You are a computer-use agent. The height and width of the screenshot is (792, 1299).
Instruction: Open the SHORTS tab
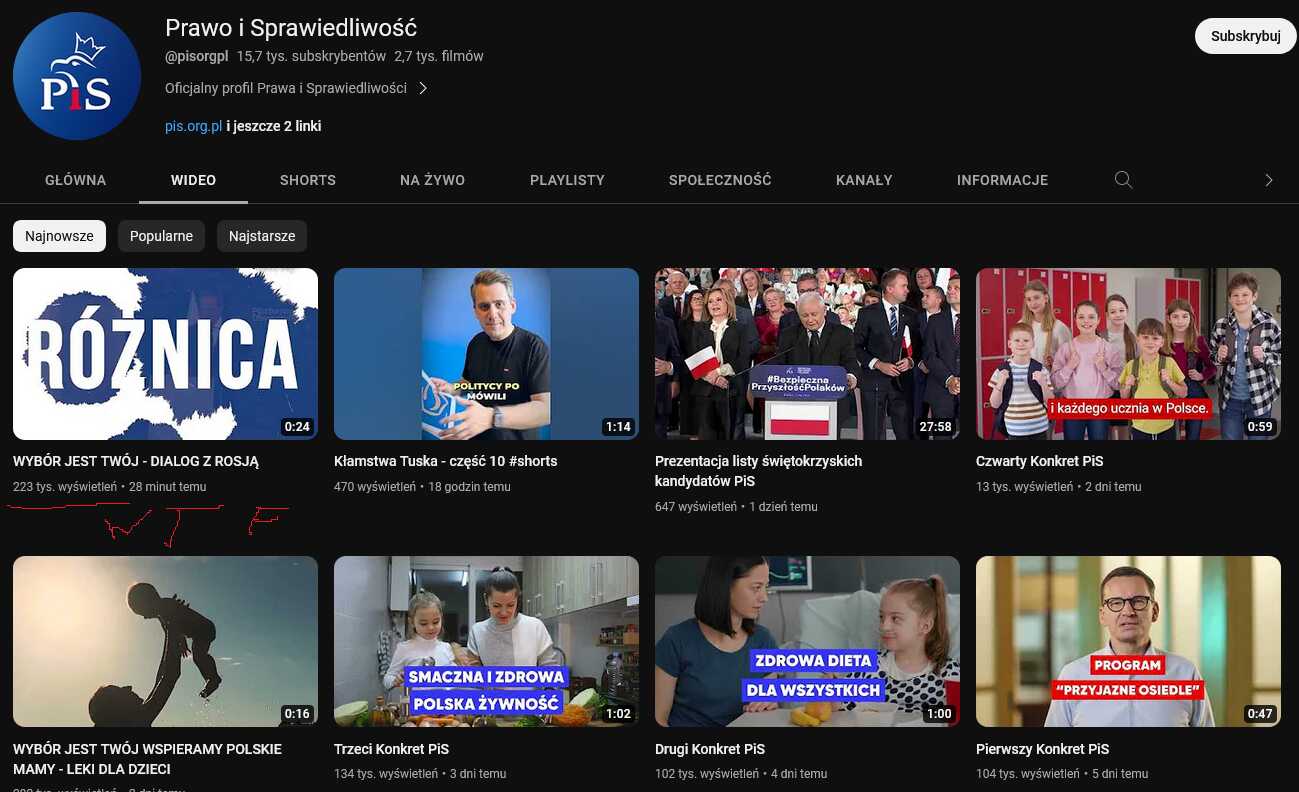pos(308,180)
